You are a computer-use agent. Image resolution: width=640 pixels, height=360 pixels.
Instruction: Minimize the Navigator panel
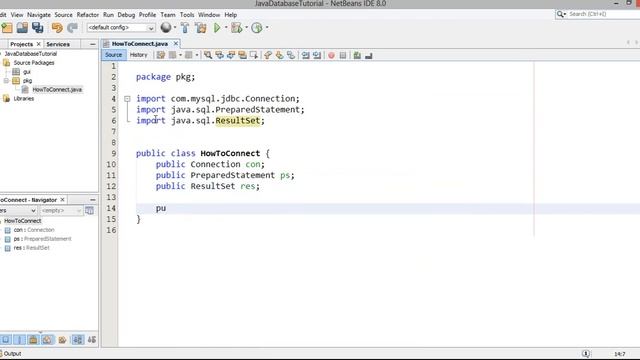pyautogui.click(x=93, y=200)
